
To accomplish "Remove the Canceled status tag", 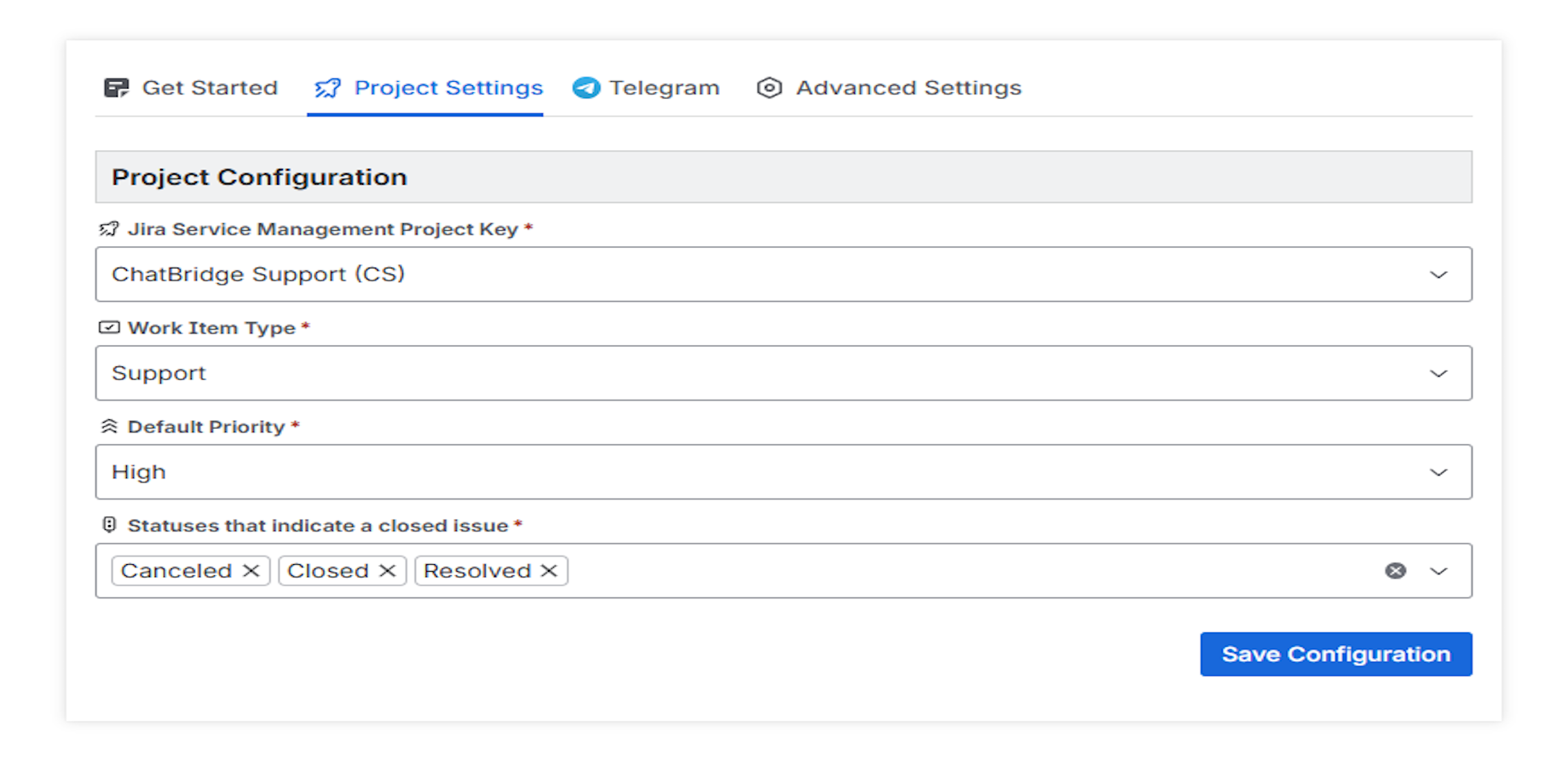I will click(251, 571).
